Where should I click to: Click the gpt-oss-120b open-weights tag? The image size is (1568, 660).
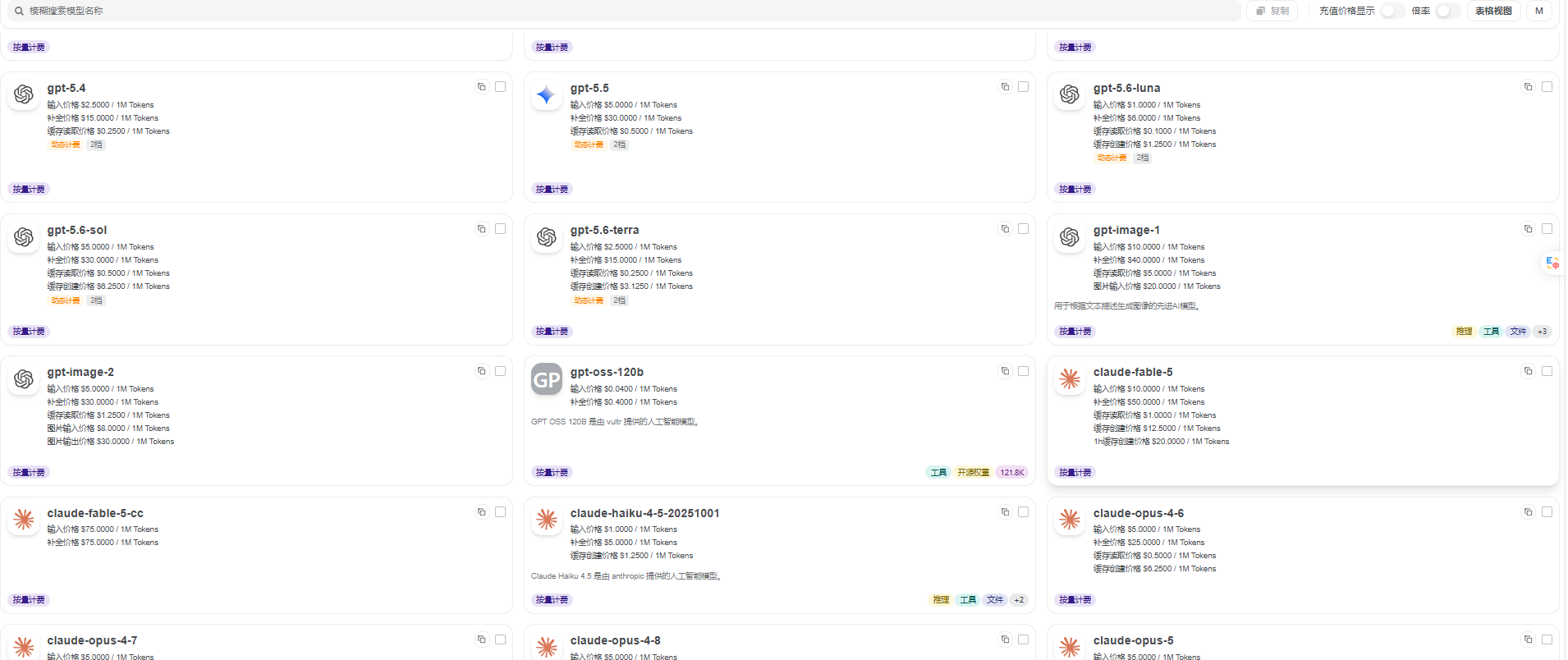(x=973, y=473)
